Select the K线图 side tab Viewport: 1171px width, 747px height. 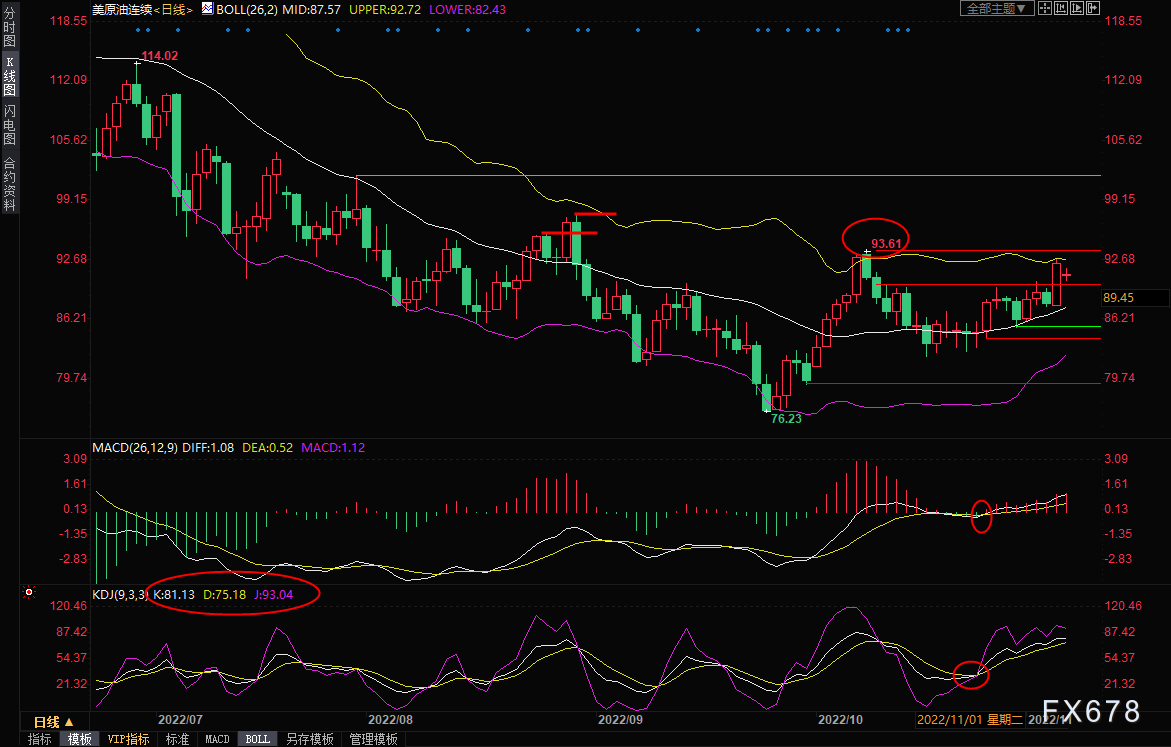click(x=9, y=75)
